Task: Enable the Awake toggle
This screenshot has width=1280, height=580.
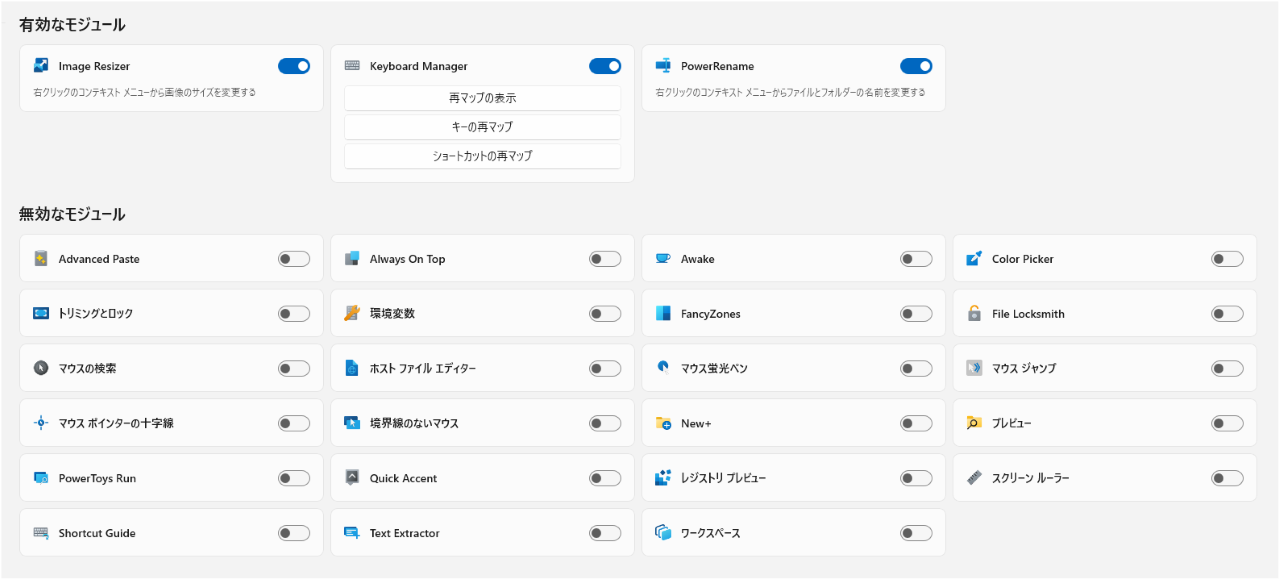Action: coord(916,259)
